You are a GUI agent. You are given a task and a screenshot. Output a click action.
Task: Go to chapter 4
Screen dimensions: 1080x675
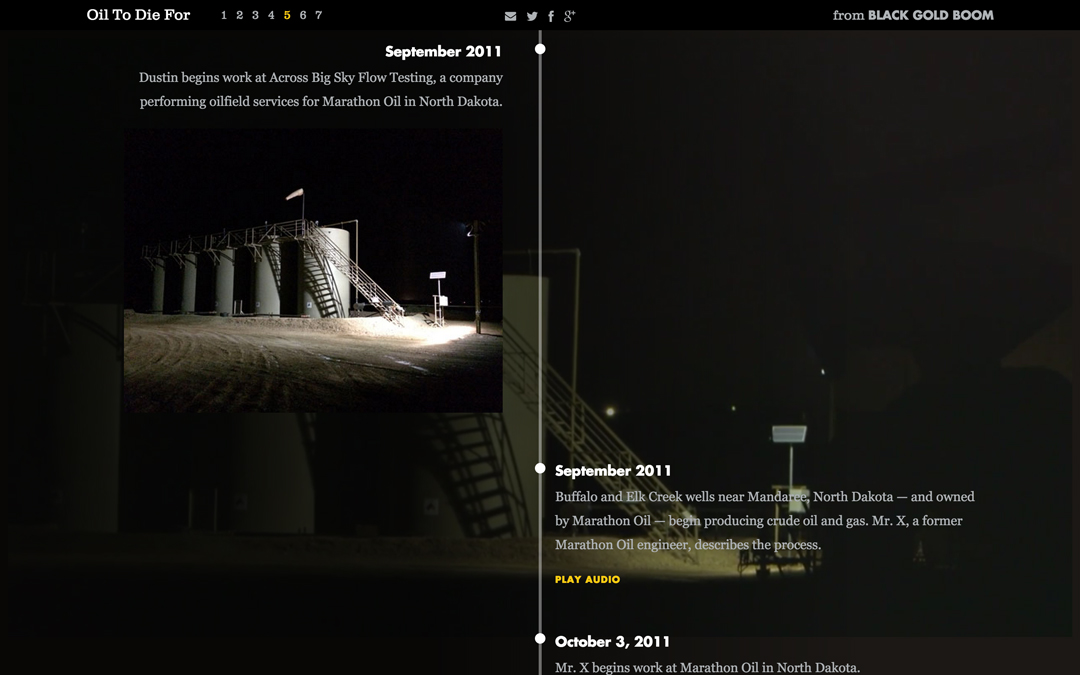tap(271, 15)
